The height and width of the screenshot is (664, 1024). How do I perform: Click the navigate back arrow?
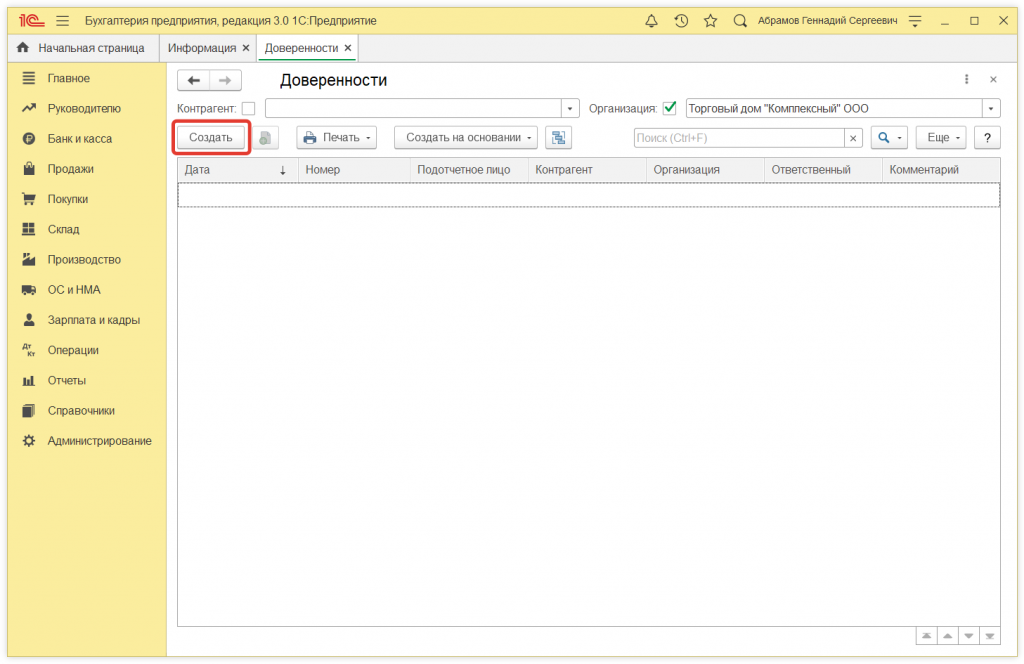pos(194,81)
